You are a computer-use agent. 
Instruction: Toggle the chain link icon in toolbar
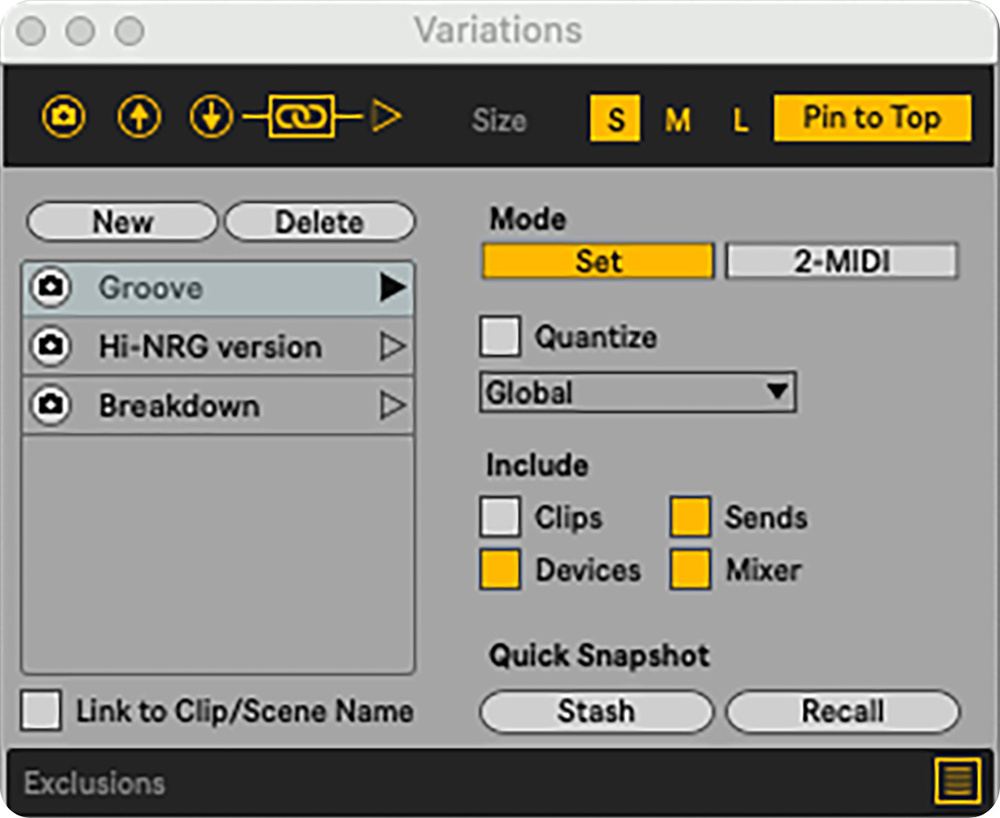tap(301, 118)
